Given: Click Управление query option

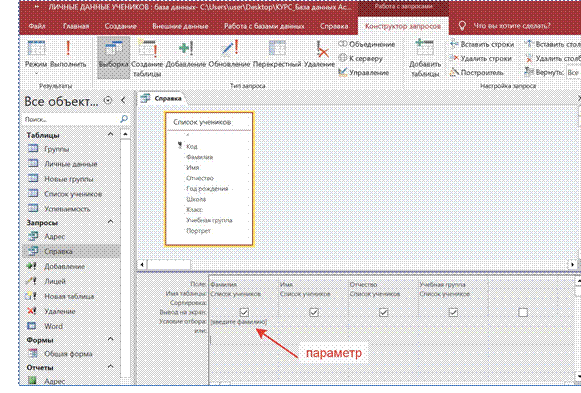Looking at the screenshot, I should [x=364, y=72].
